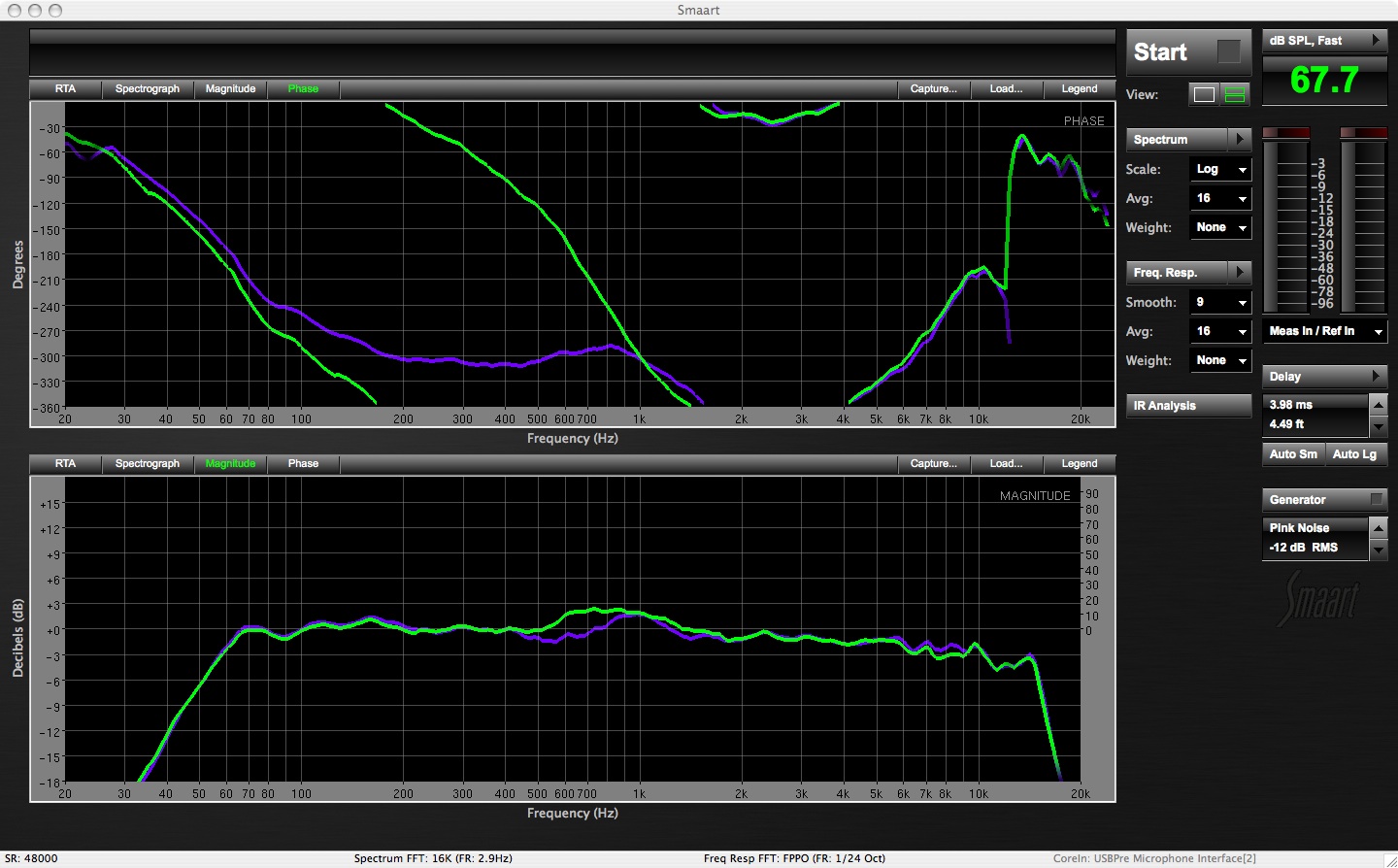Open the Spectrum Weight None dropdown
The image size is (1398, 868).
[1220, 227]
